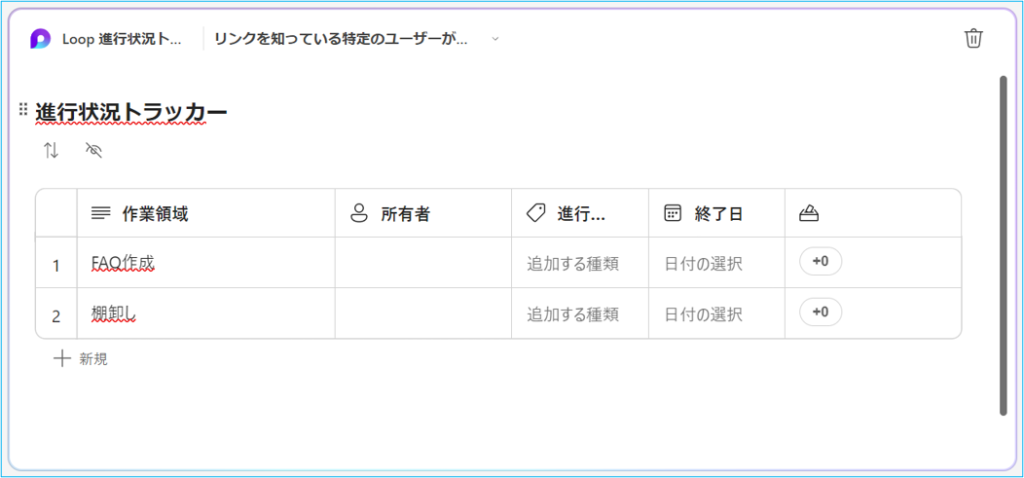The height and width of the screenshot is (478, 1024).
Task: Click the 作業領域 column header
Action: 154,213
